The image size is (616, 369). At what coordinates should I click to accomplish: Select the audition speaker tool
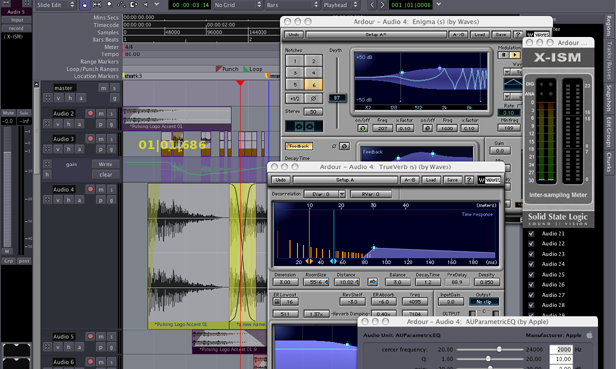146,5
